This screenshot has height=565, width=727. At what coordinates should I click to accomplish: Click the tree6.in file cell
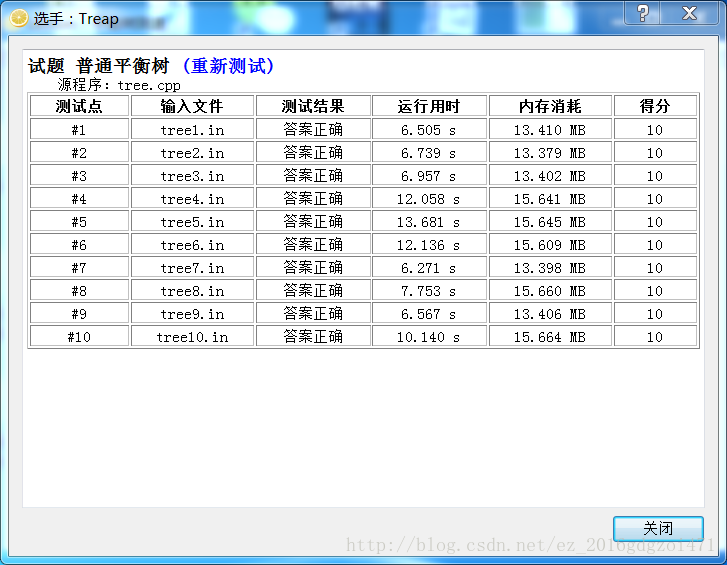point(192,245)
